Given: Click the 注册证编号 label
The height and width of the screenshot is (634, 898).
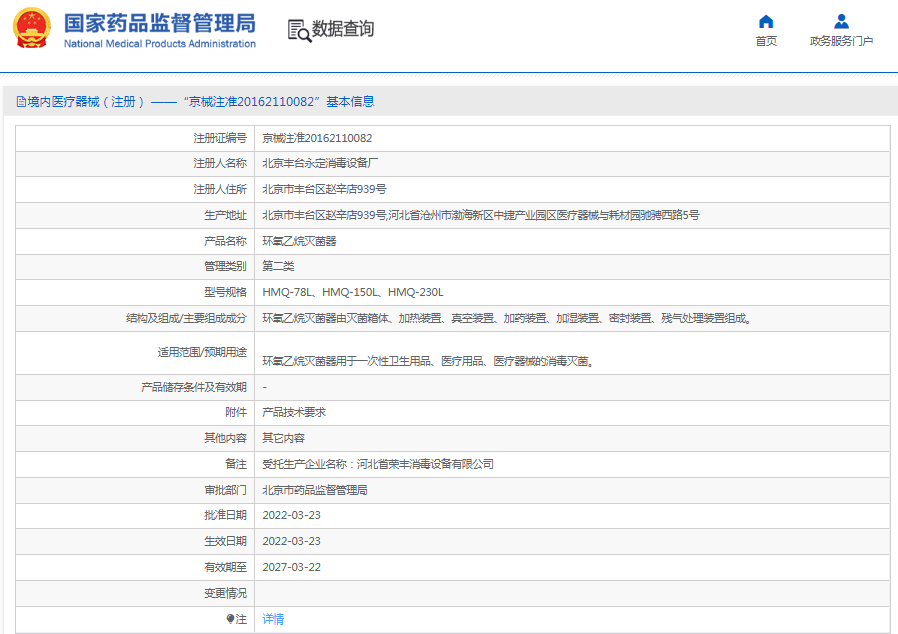Looking at the screenshot, I should click(220, 138).
